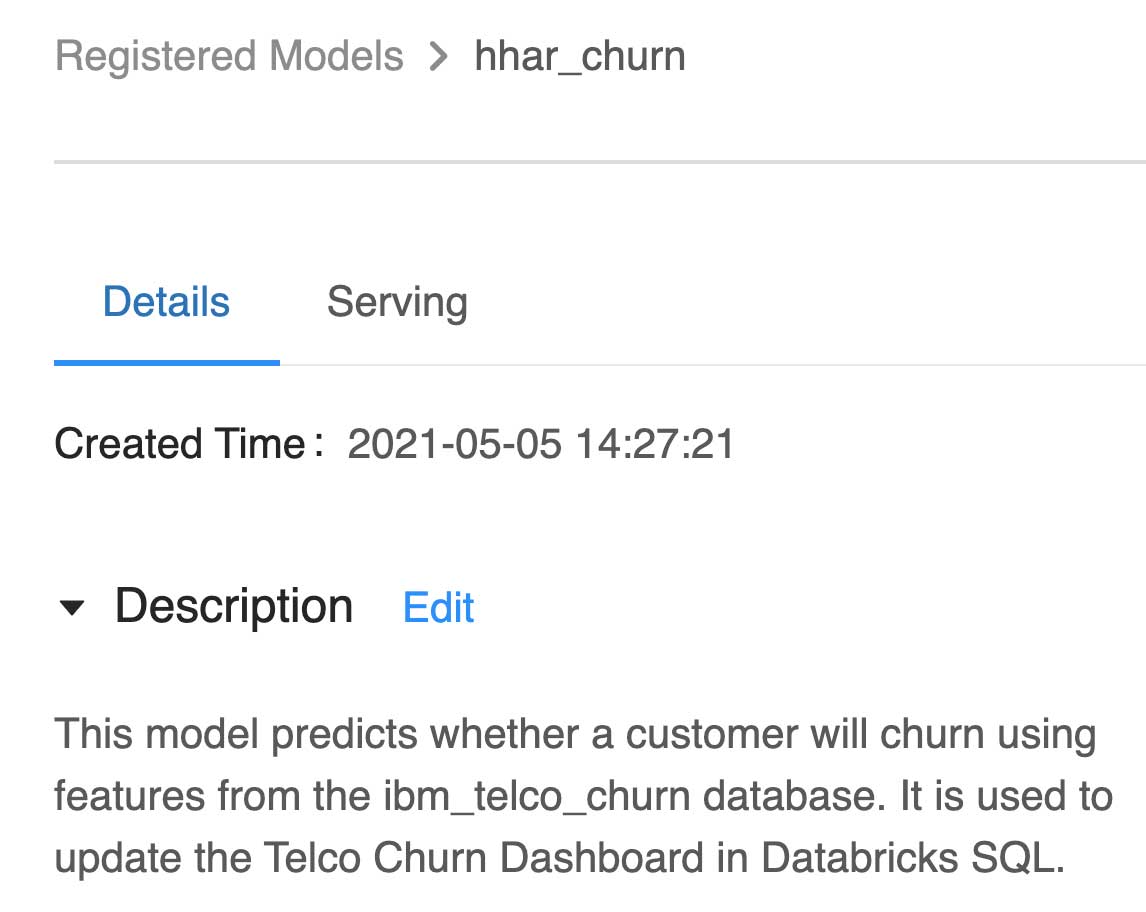Image resolution: width=1146 pixels, height=912 pixels.
Task: Open the Registered Models breadcrumb link
Action: tap(229, 56)
